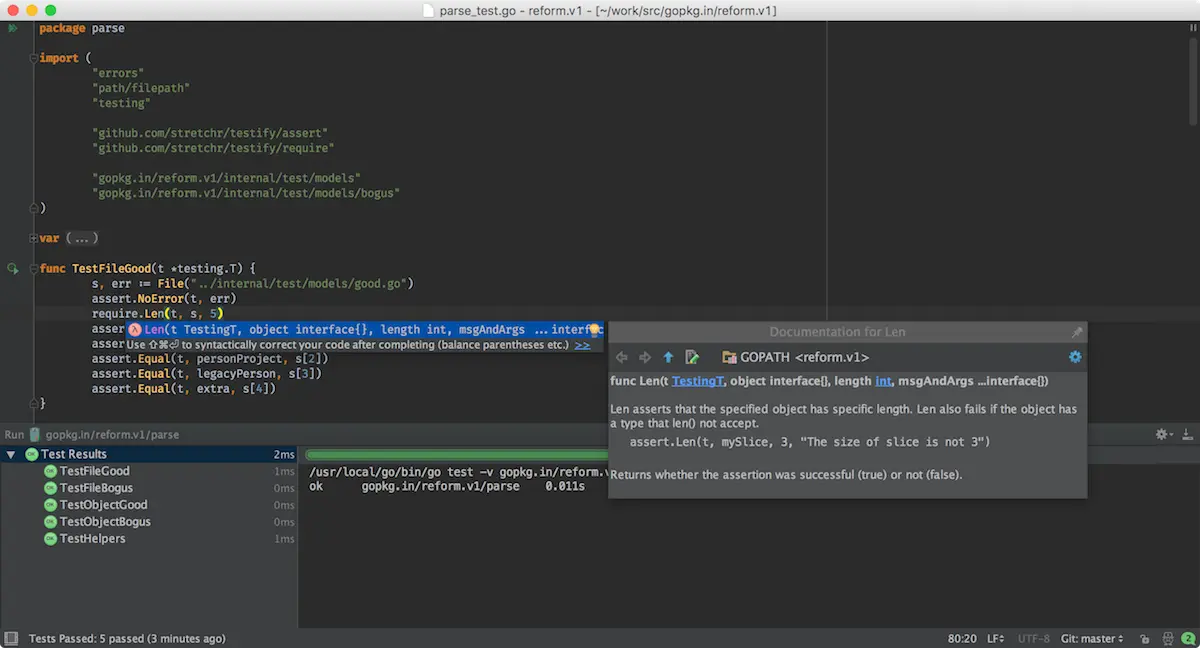Click the run test gutter icon beside TestFileGood

point(13,268)
